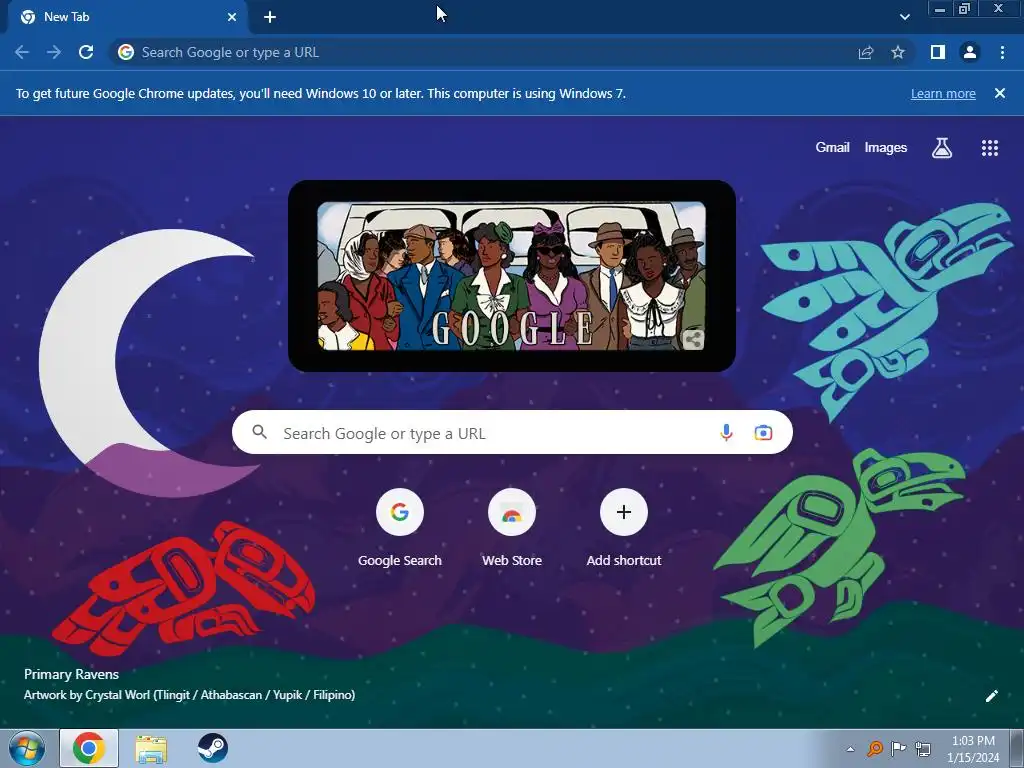Click the orange magnifier tray icon
This screenshot has height=768, width=1024.
click(874, 748)
